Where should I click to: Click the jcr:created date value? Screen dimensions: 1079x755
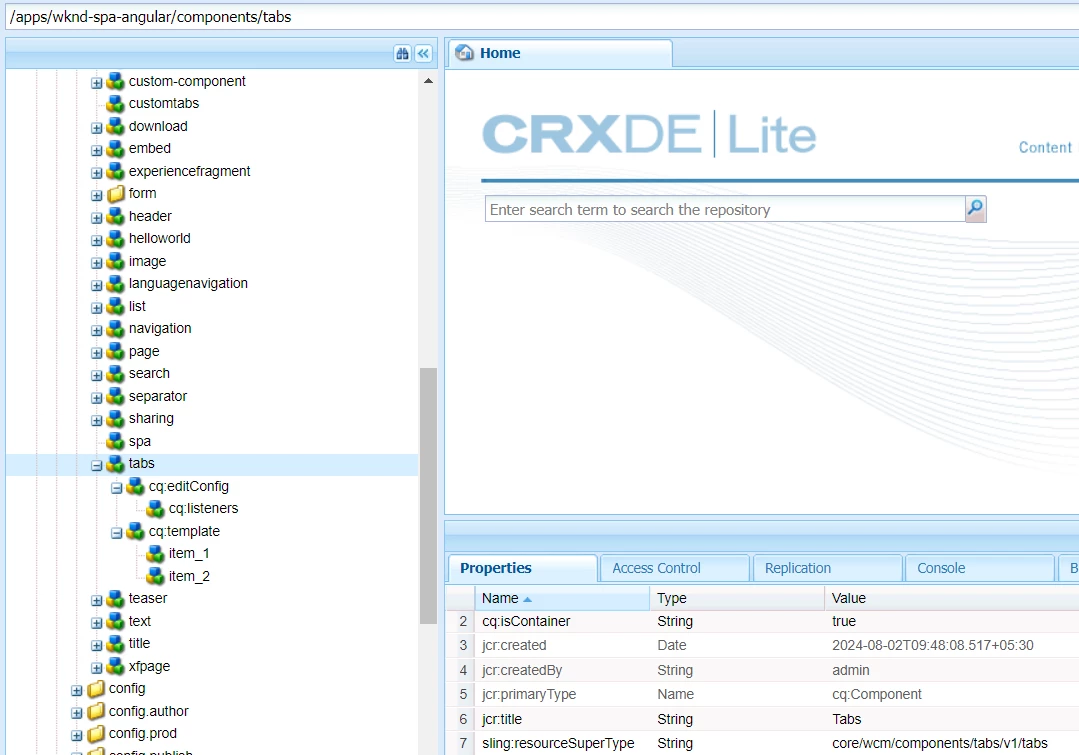[932, 646]
